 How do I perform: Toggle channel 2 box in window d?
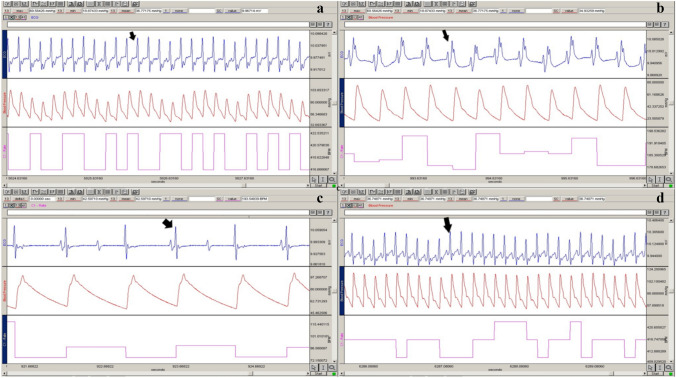pyautogui.click(x=349, y=206)
